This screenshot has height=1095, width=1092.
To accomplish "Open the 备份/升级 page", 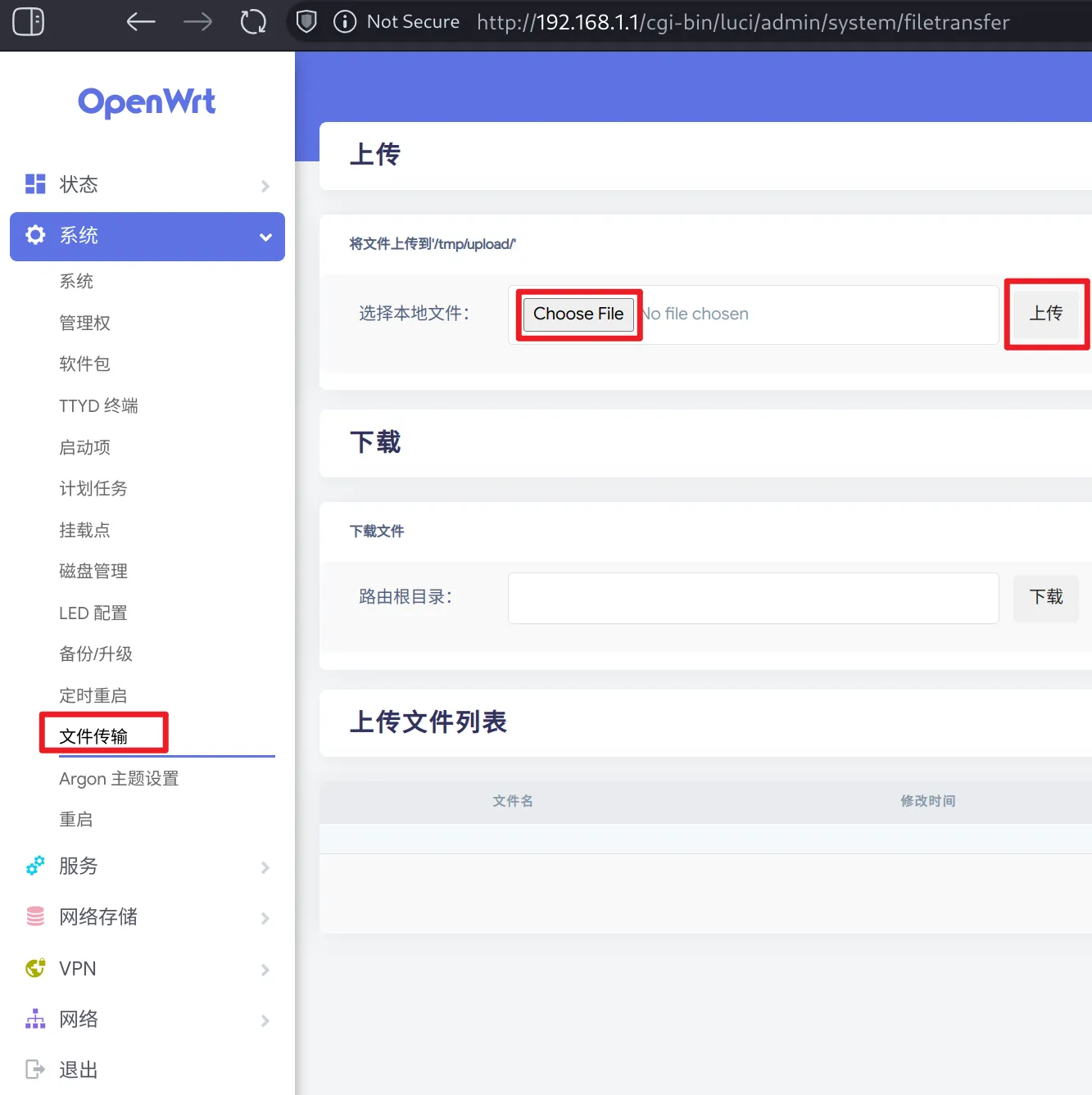I will click(96, 654).
